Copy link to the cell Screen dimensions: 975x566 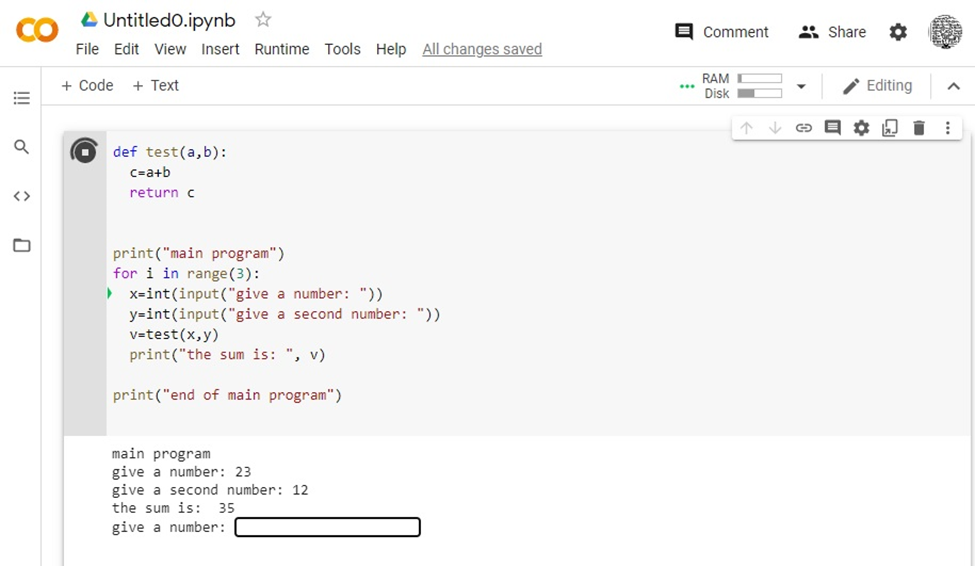803,128
